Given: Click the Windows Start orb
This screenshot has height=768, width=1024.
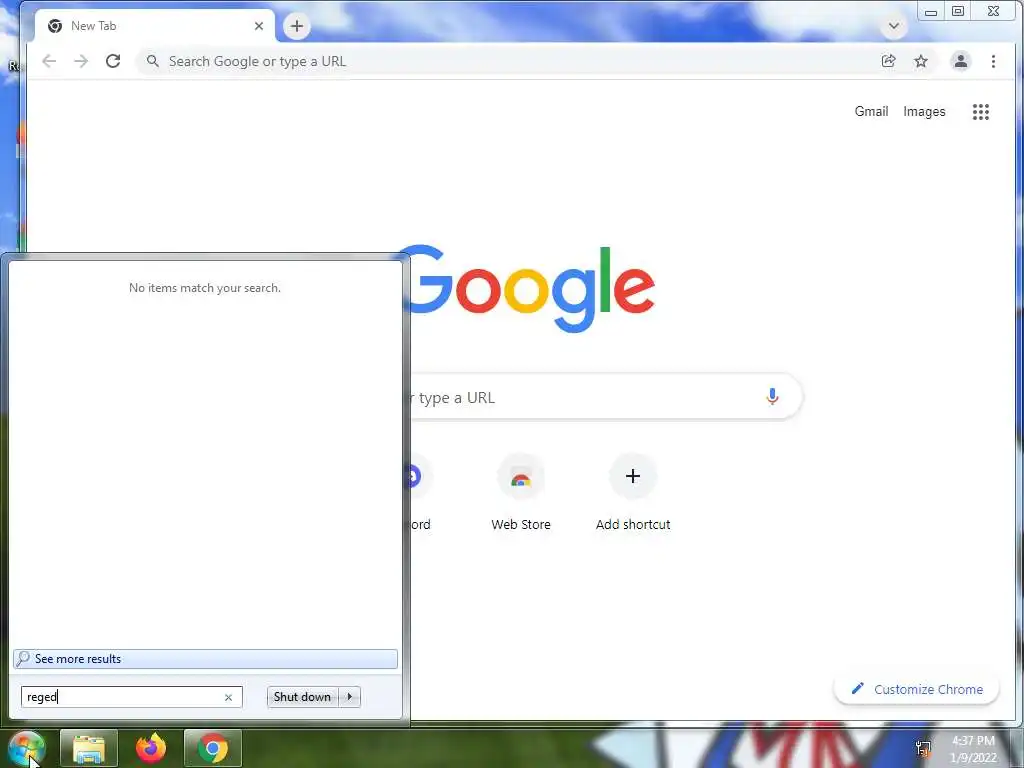Looking at the screenshot, I should [26, 748].
